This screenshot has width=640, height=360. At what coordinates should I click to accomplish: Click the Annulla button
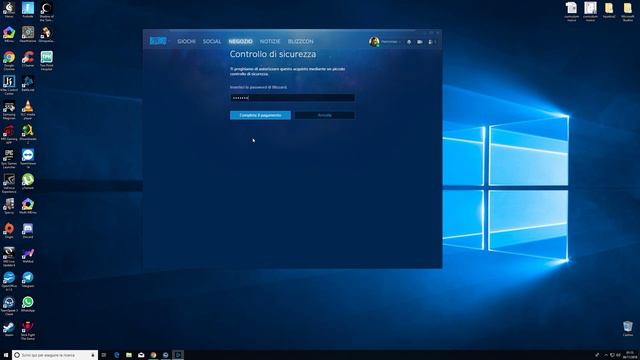(324, 115)
